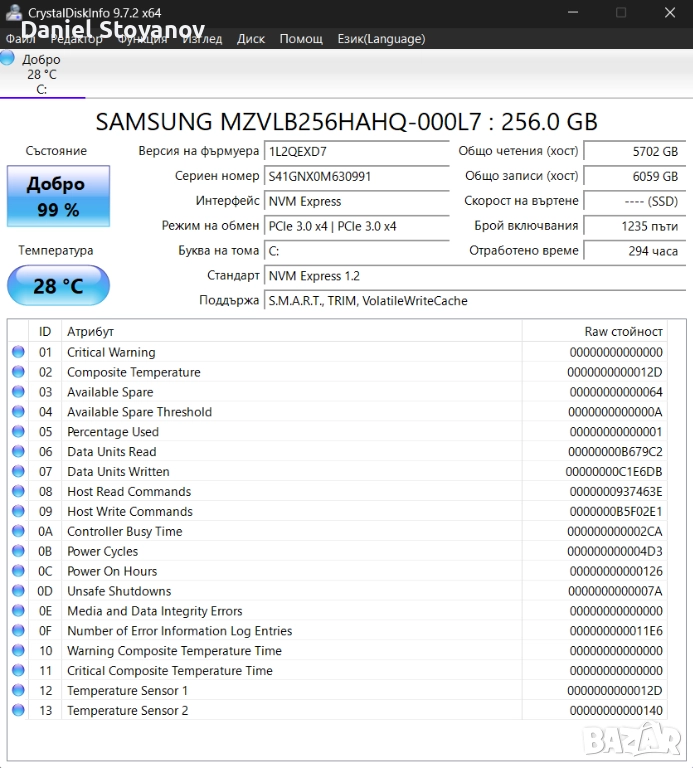693x768 pixels.
Task: Click the raw value 0000000000007A
Action: coord(615,591)
